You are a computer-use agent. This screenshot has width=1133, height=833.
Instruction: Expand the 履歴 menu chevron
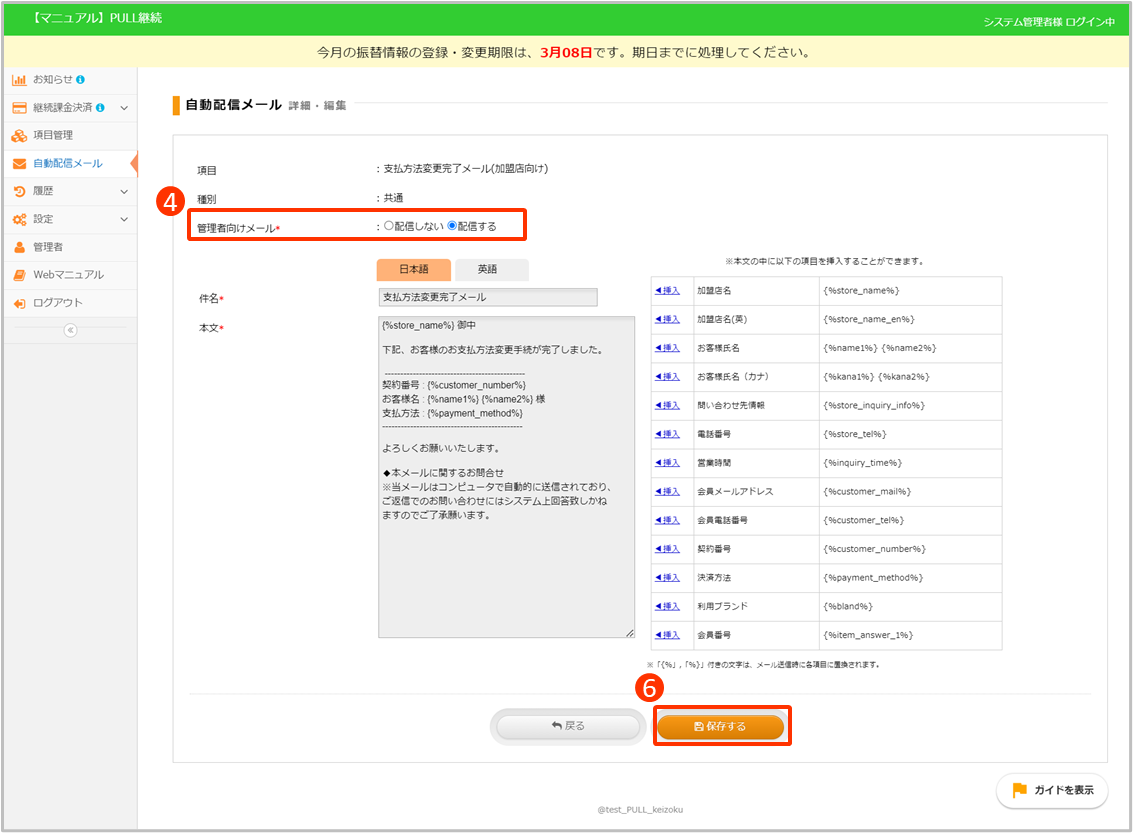124,191
